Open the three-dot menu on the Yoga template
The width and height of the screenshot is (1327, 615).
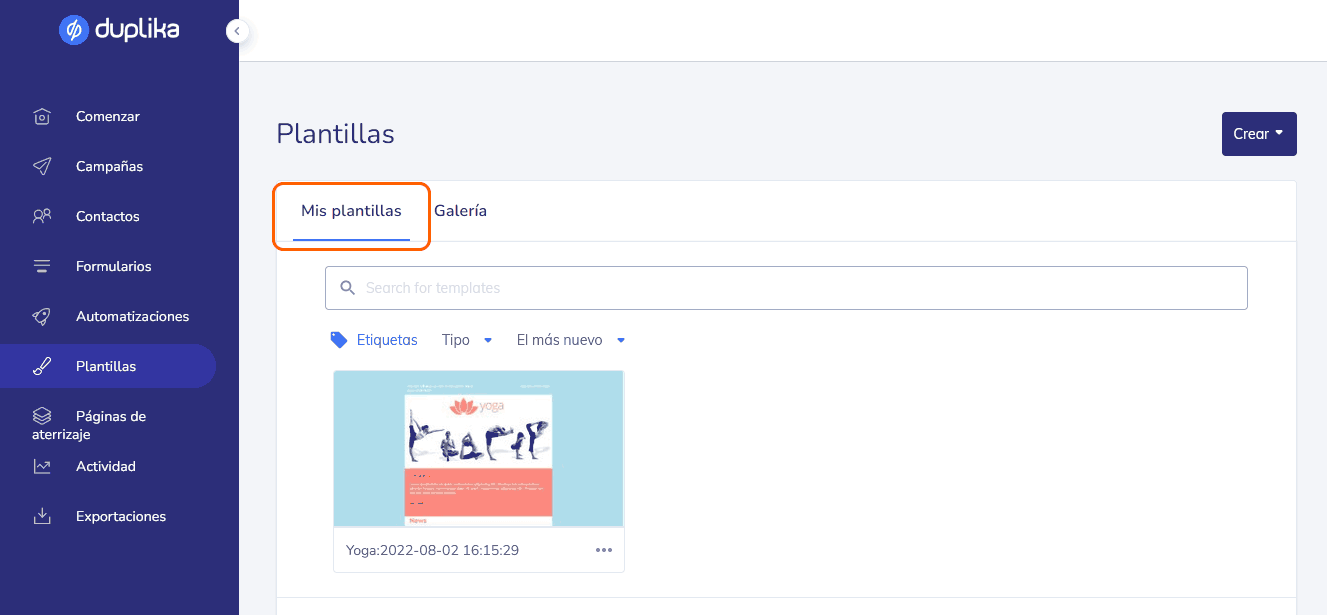[603, 550]
